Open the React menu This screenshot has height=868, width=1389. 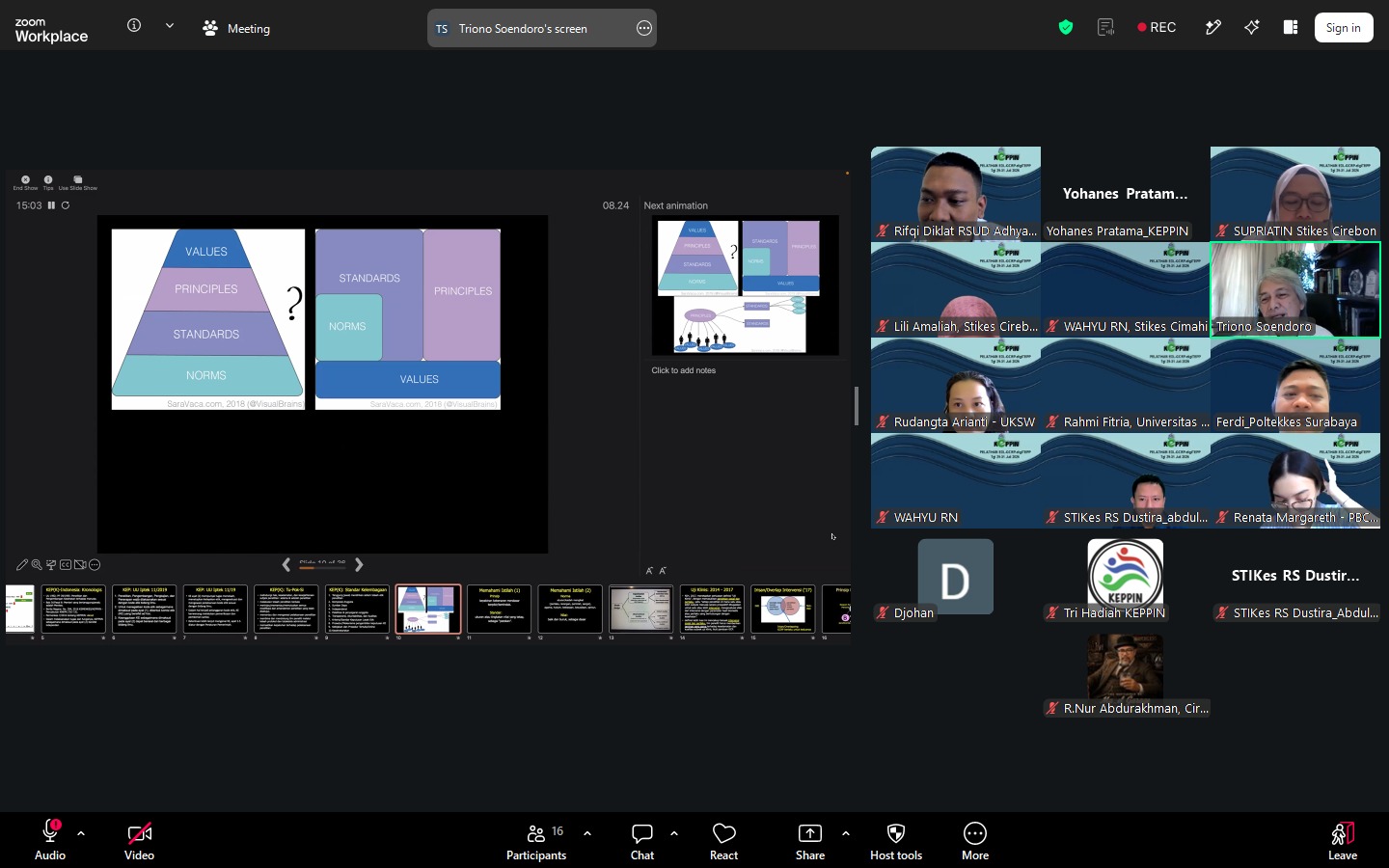point(723,840)
